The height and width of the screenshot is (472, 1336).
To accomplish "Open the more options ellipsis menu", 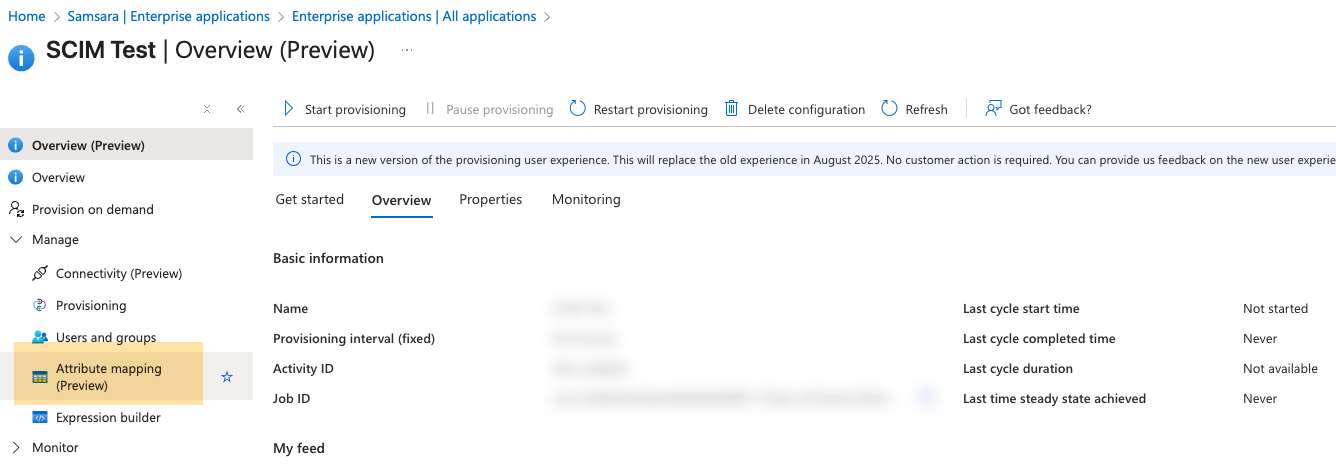I will [x=407, y=50].
